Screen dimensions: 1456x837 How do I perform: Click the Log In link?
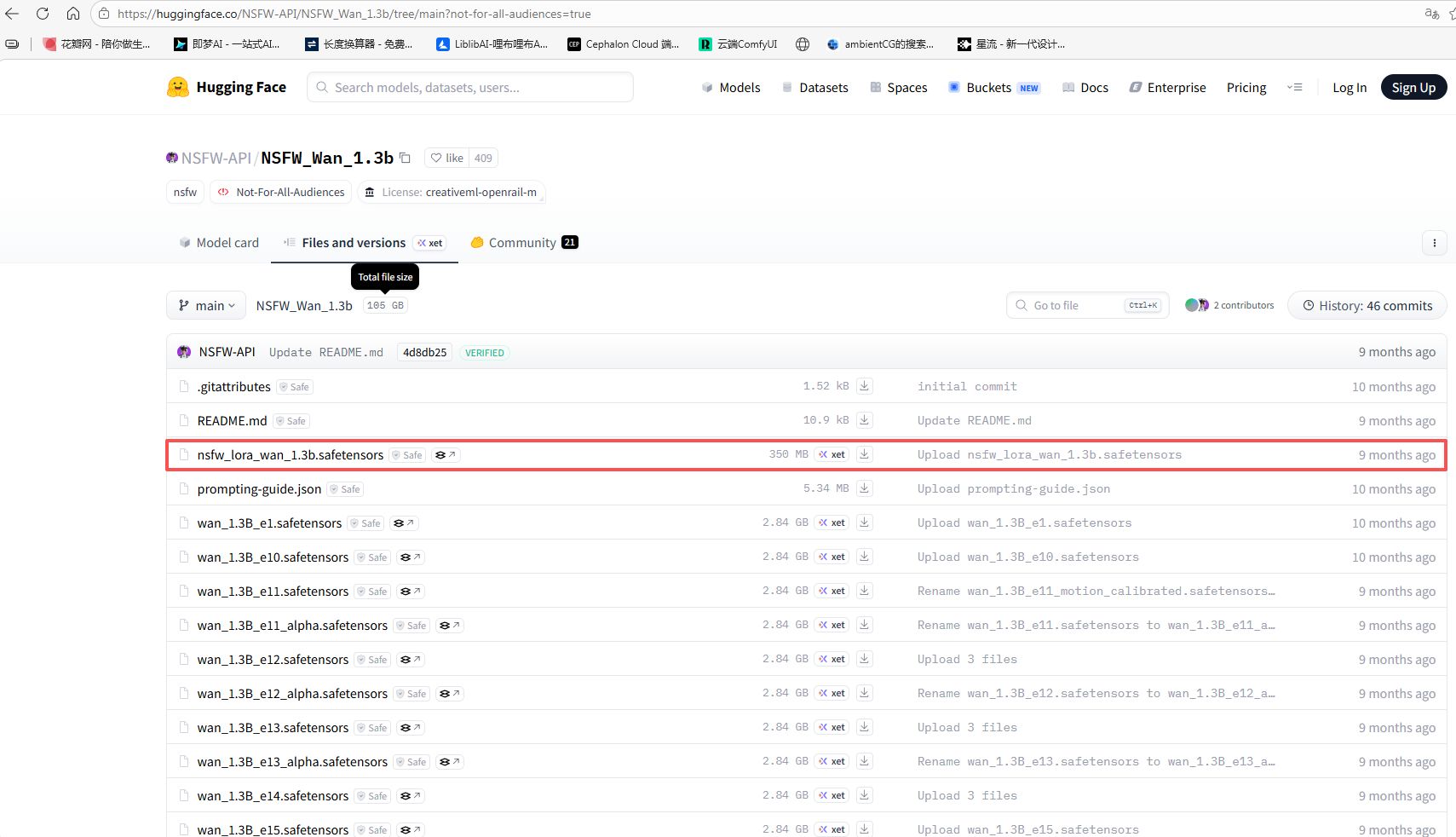1350,87
